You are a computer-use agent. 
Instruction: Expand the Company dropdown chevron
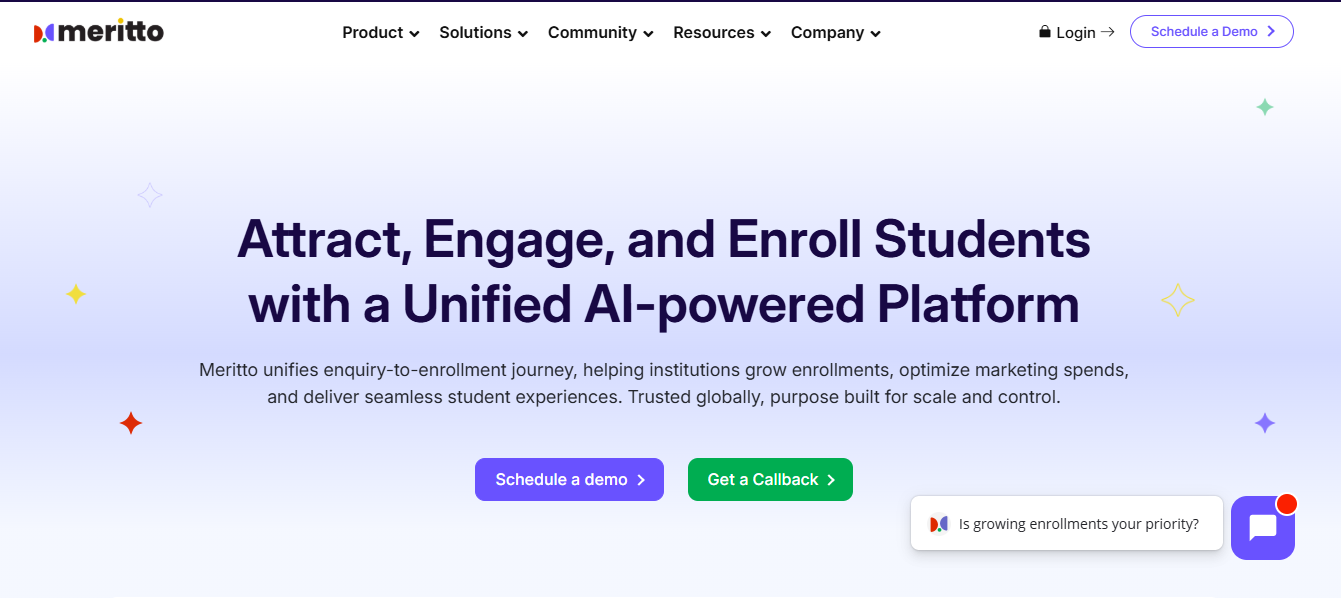click(875, 34)
